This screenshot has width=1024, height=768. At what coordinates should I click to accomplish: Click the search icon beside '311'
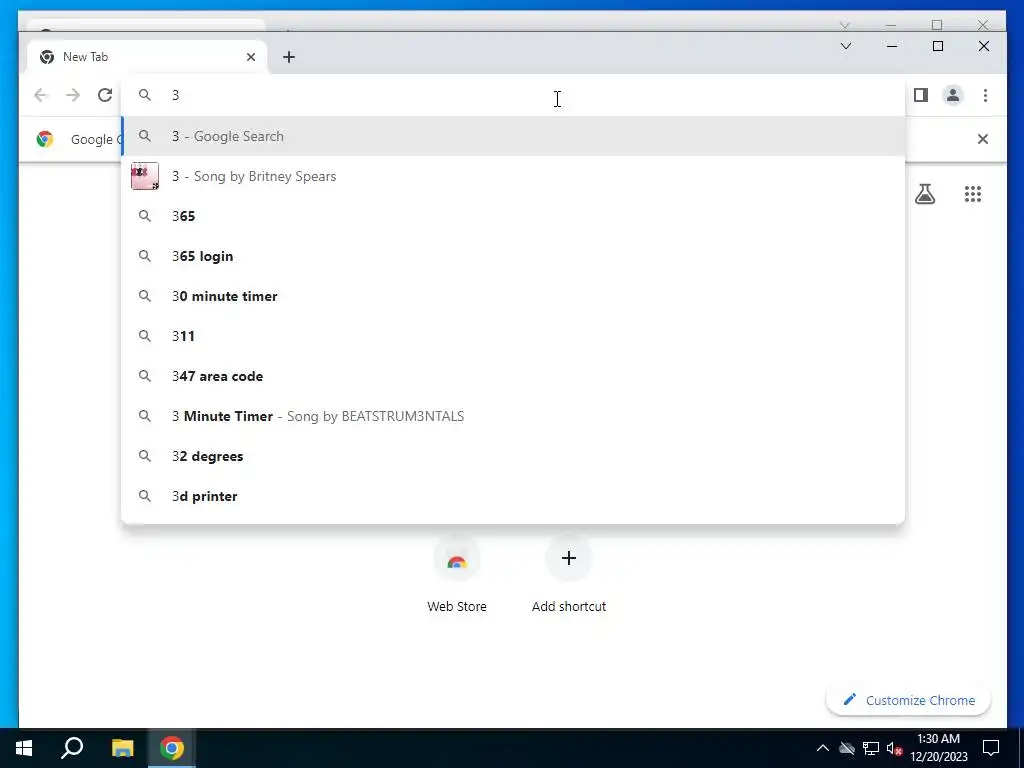pos(145,336)
